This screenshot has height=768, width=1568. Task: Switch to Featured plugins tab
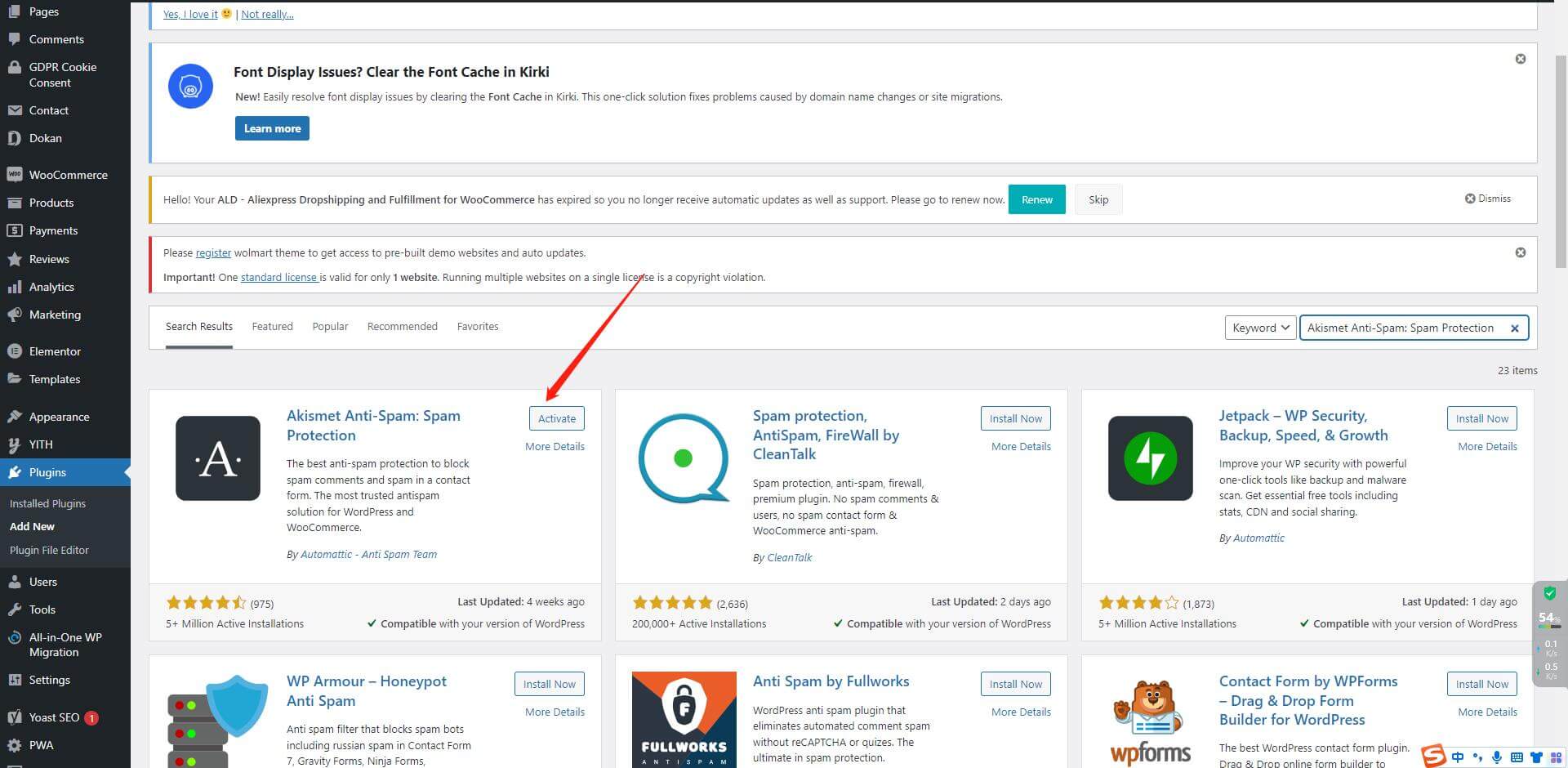[272, 326]
